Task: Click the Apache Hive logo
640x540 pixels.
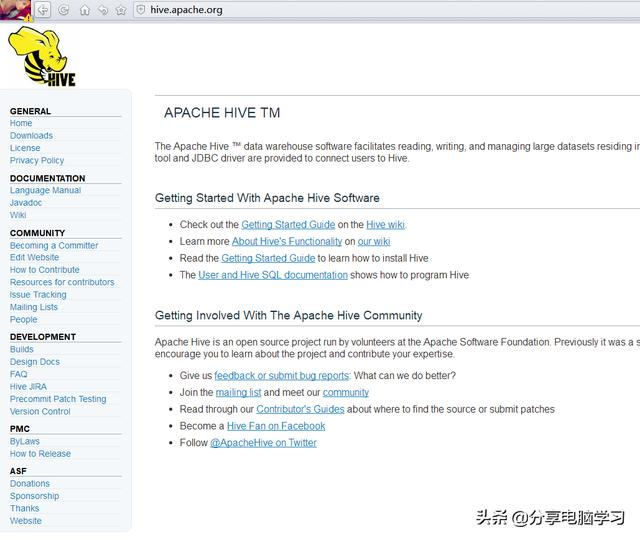Action: (x=42, y=56)
